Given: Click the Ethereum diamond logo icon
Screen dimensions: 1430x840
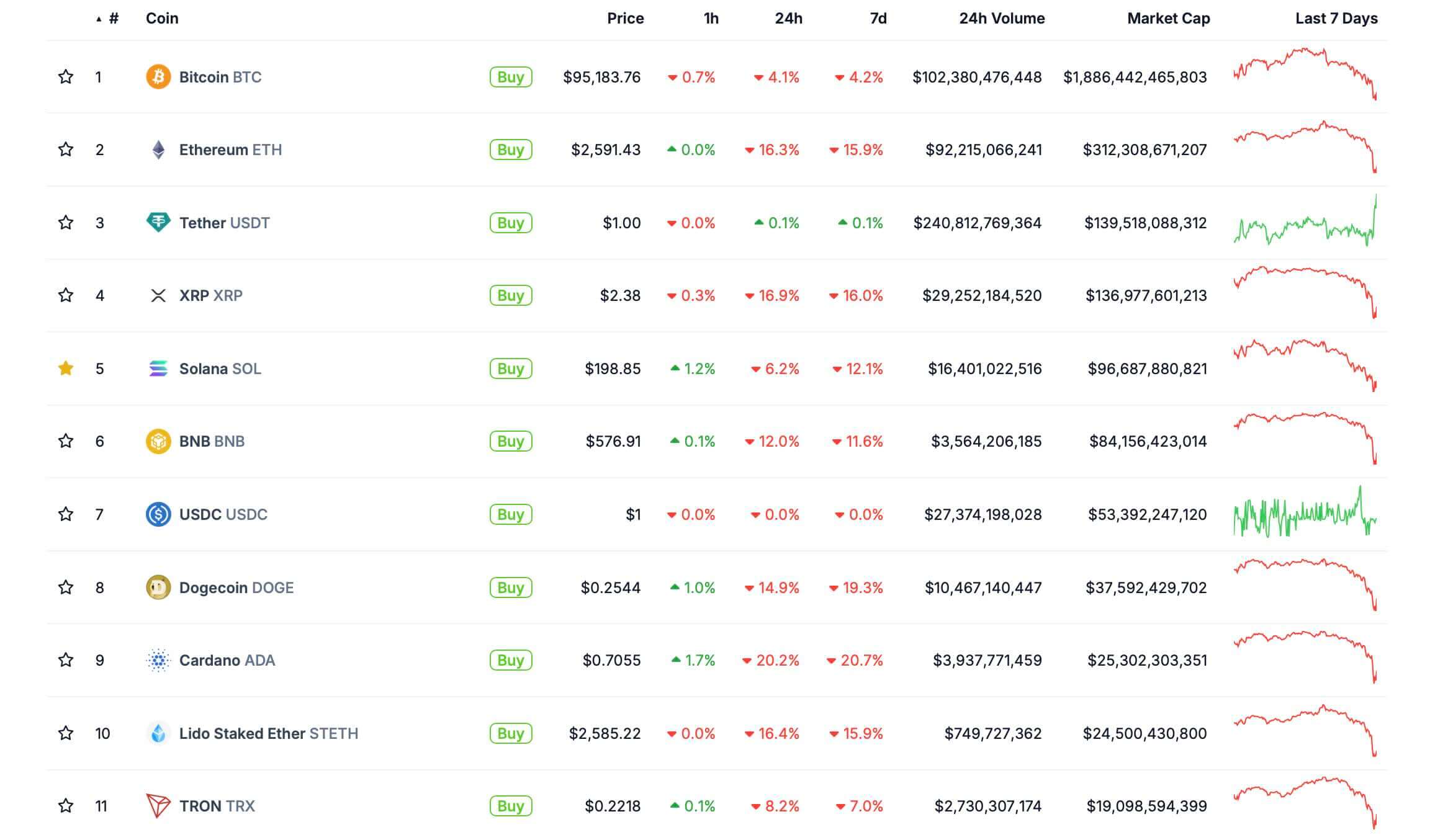Looking at the screenshot, I should 158,150.
